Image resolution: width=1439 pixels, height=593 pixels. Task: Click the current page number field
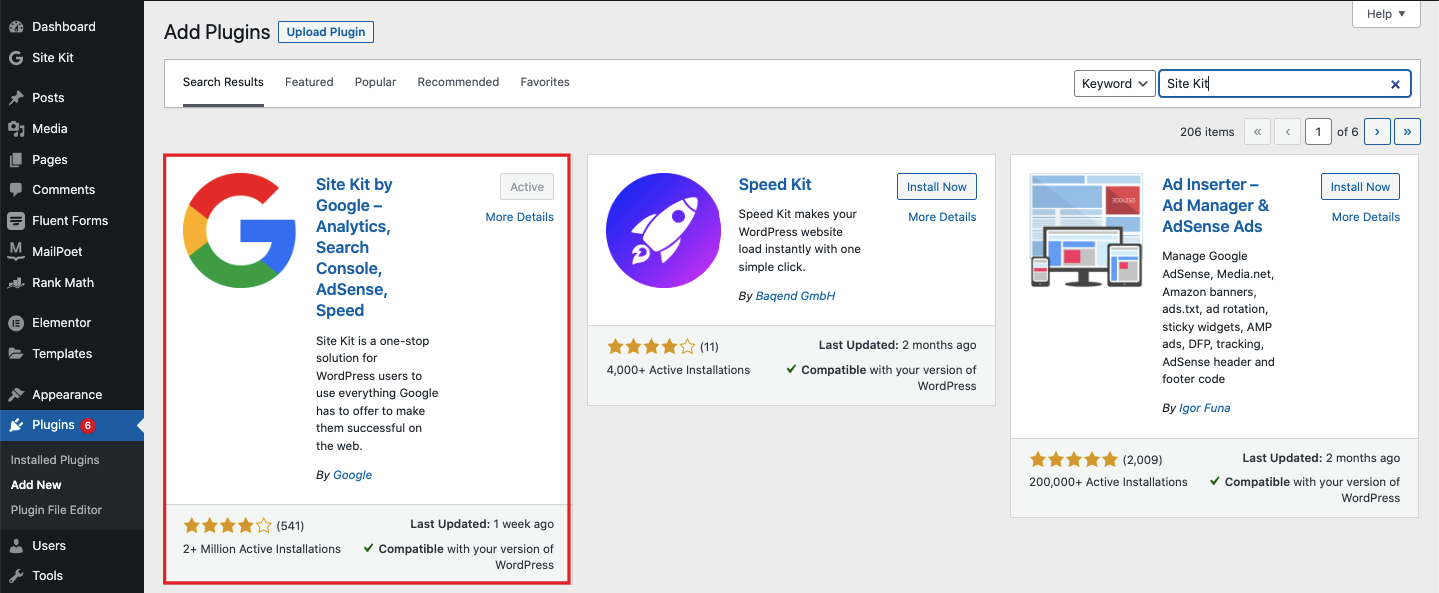(1318, 131)
